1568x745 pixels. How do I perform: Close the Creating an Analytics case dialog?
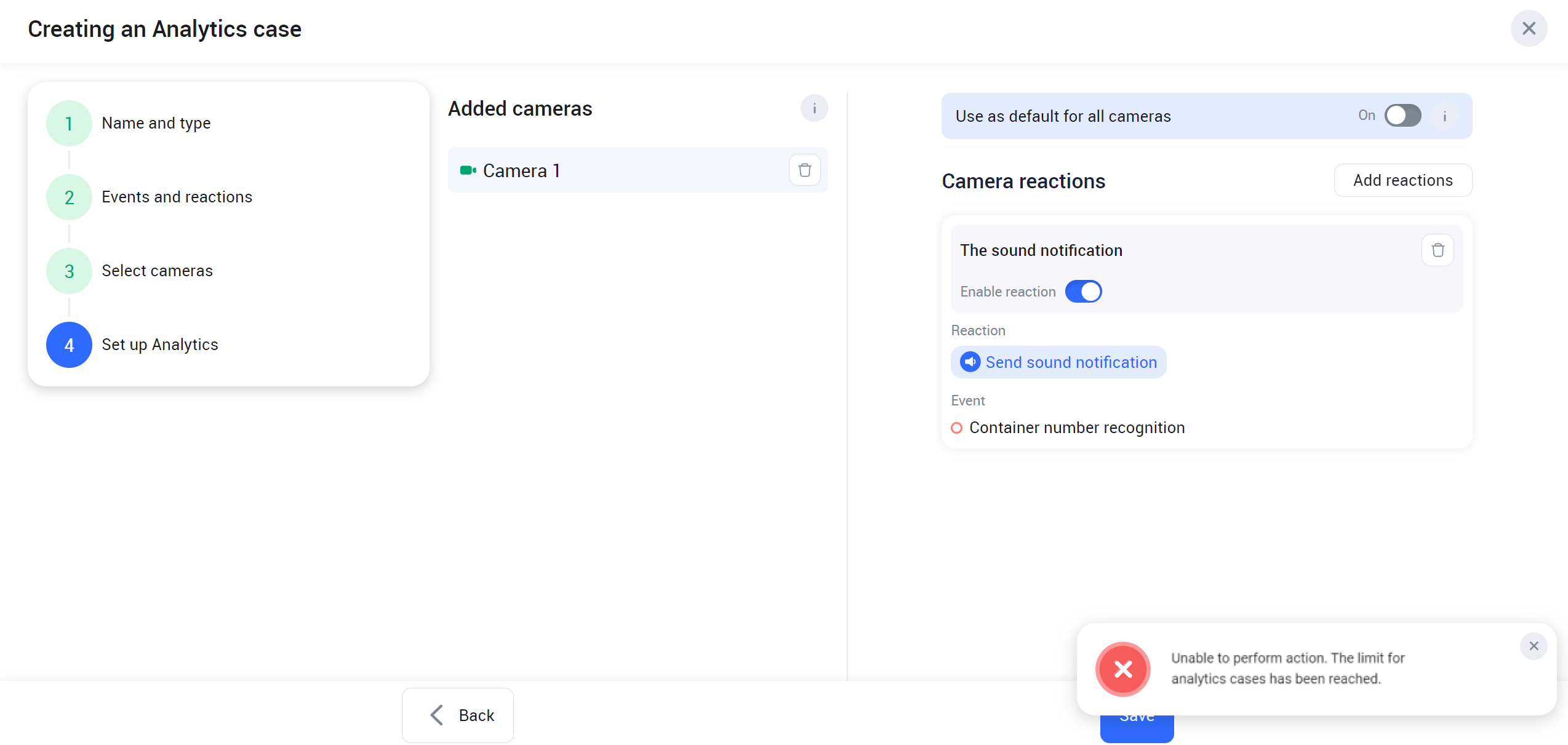click(x=1529, y=28)
